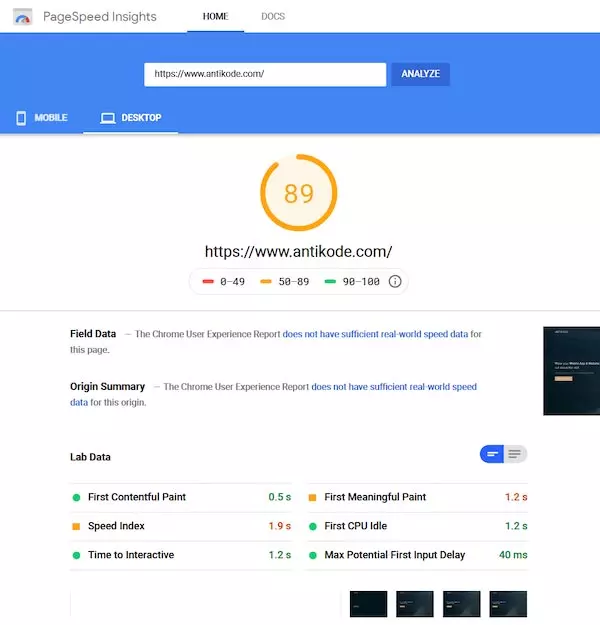Click the Time to Interactive metric
Image resolution: width=600 pixels, height=625 pixels.
[x=181, y=555]
